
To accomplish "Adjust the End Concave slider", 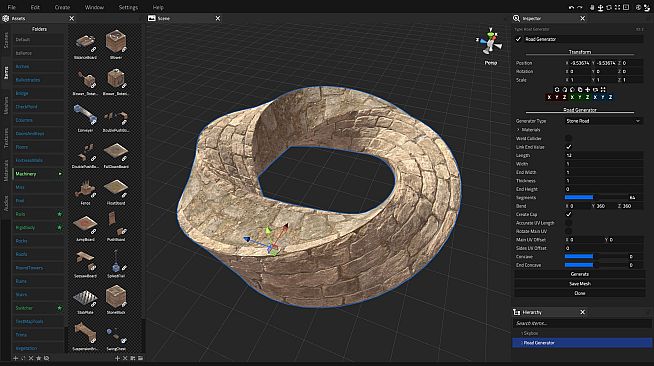I will tap(595, 265).
